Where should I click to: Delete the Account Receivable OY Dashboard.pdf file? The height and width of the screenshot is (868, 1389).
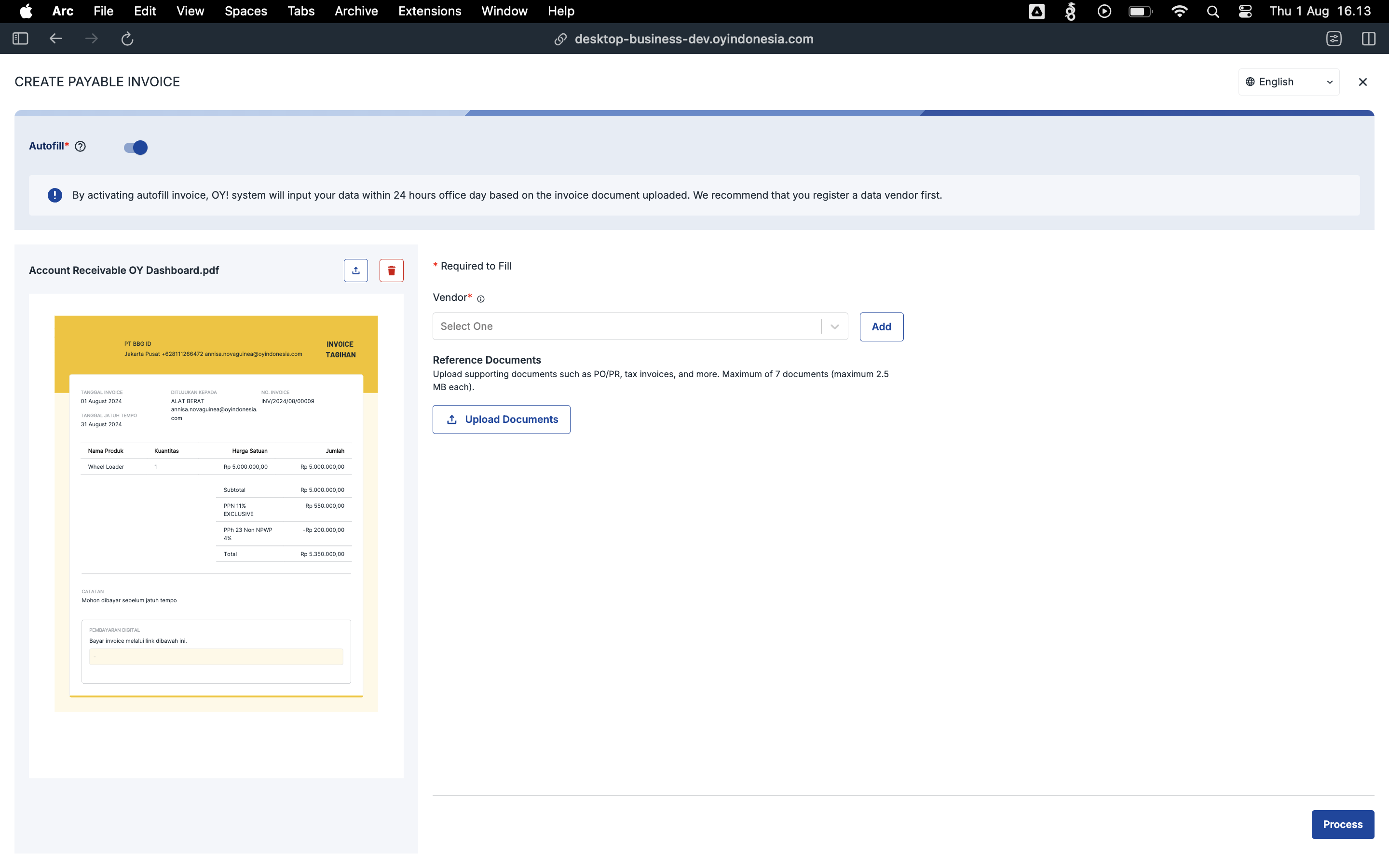(392, 270)
